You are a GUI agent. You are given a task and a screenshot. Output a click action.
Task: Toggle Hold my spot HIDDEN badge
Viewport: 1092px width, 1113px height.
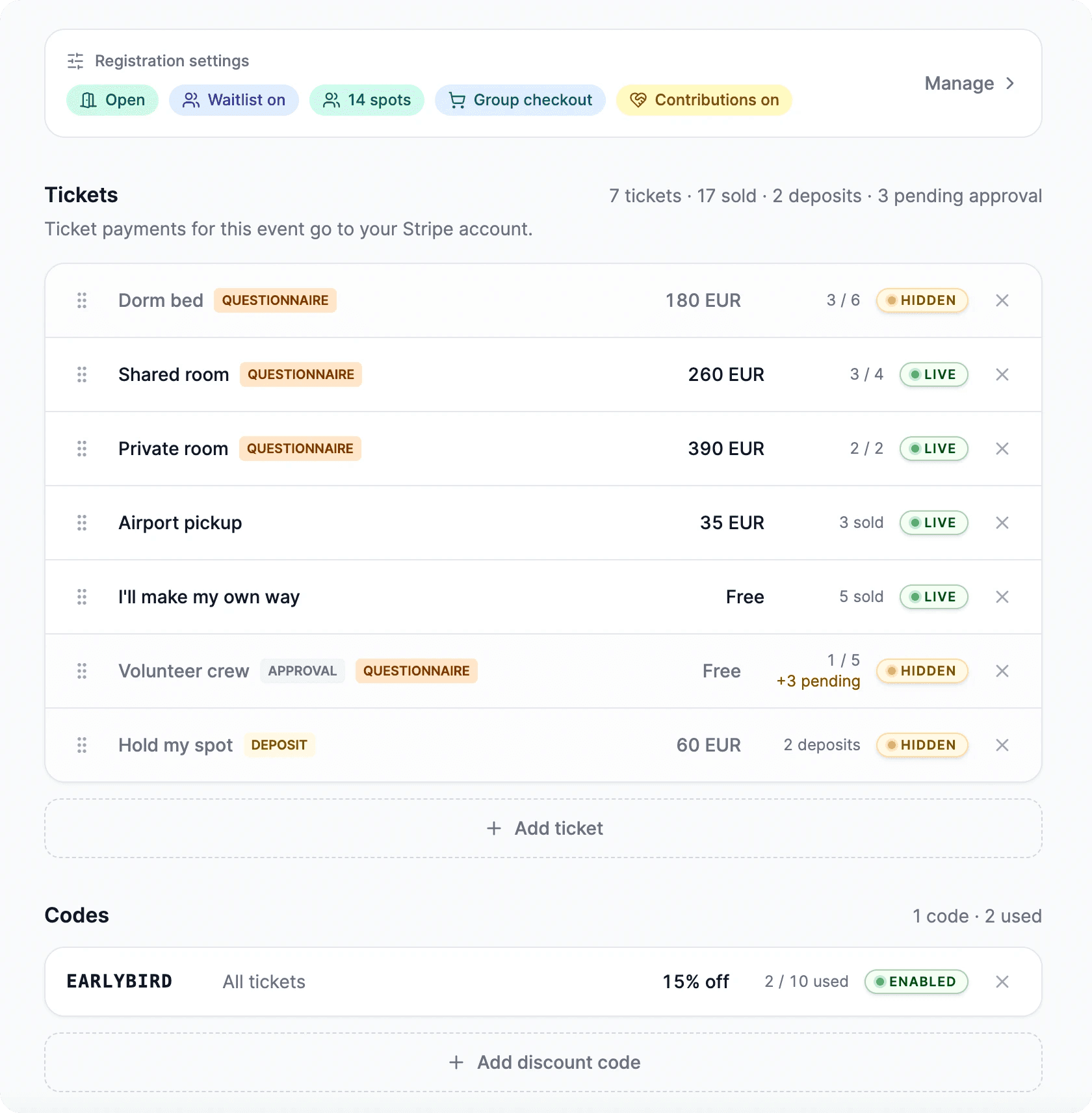click(922, 745)
